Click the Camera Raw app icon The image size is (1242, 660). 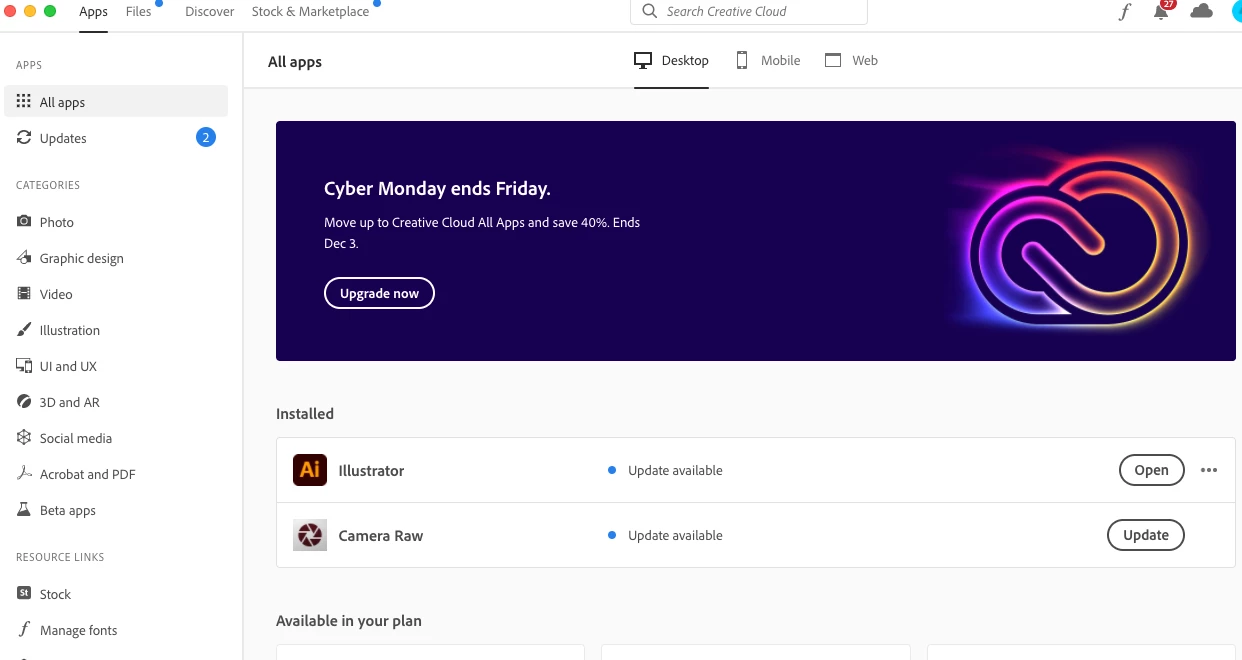click(310, 535)
